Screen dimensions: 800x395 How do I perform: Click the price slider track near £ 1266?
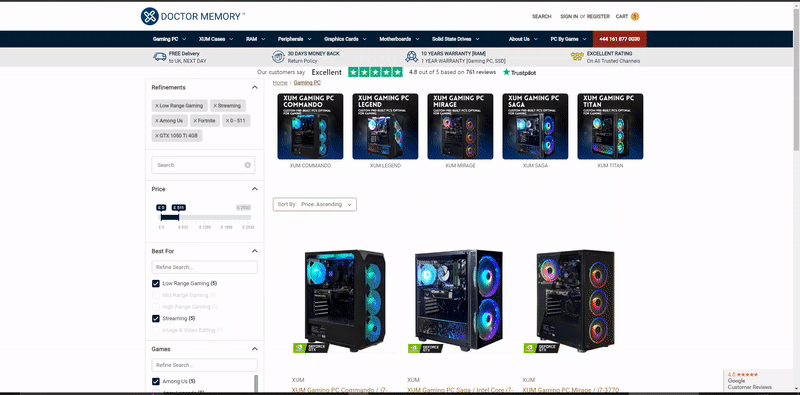coord(205,217)
